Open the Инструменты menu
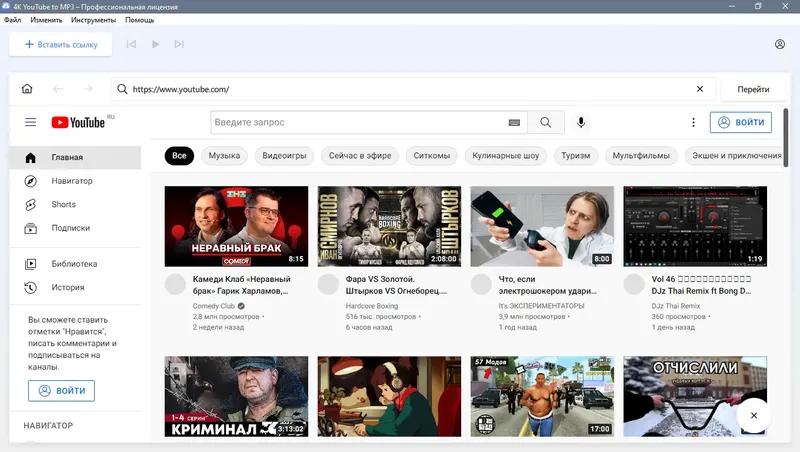Screen dimensions: 800x452 pyautogui.click(x=93, y=20)
